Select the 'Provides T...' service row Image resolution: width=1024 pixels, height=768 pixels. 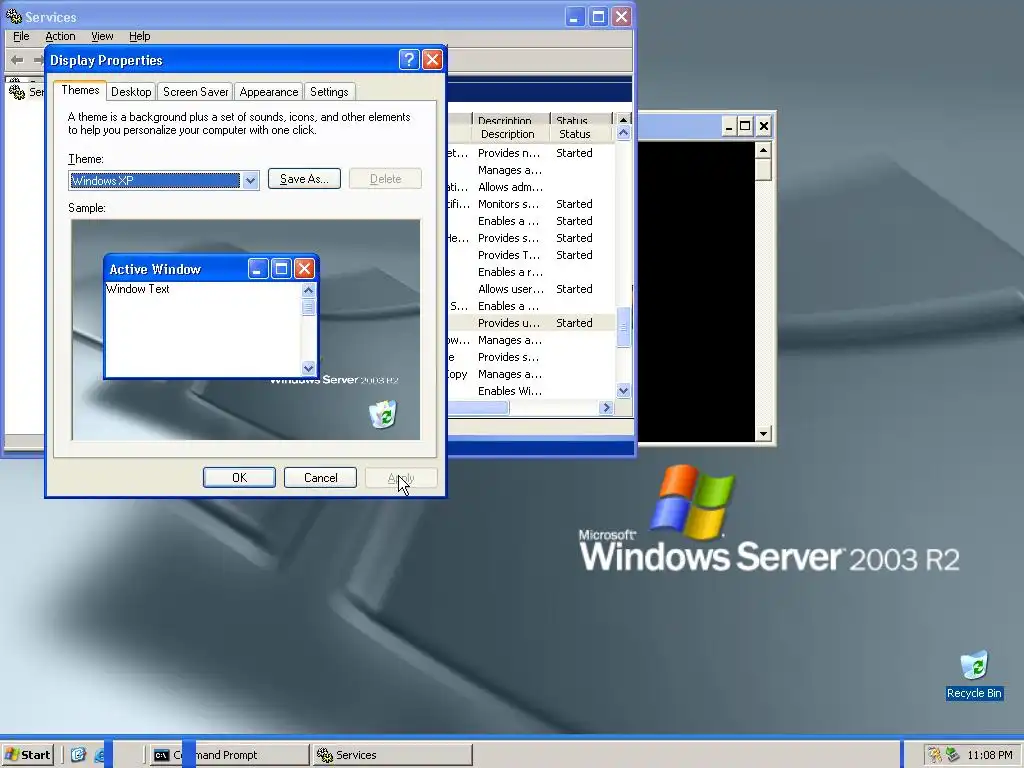(530, 255)
